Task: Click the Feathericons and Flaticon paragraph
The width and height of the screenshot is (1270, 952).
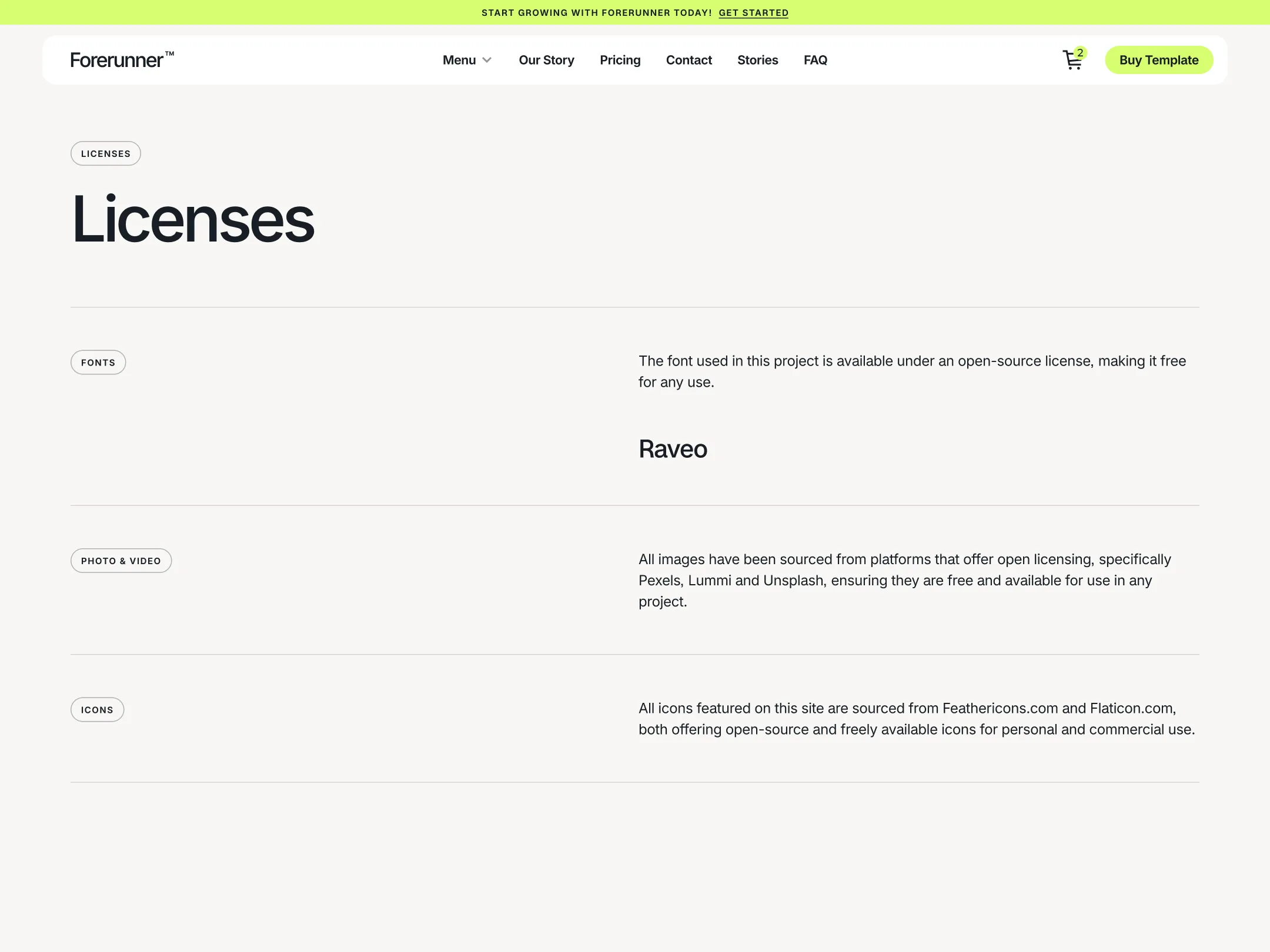Action: [916, 719]
